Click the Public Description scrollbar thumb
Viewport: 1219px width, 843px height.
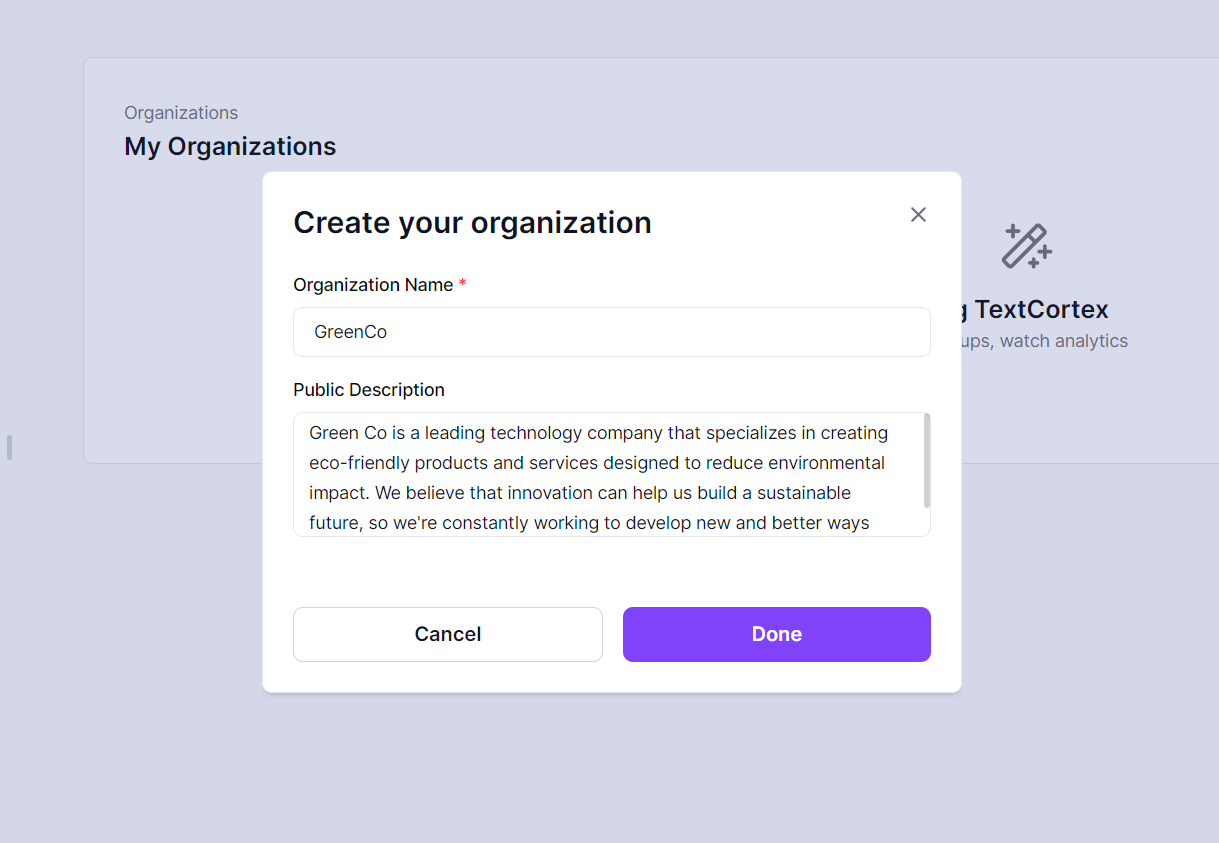pos(927,461)
